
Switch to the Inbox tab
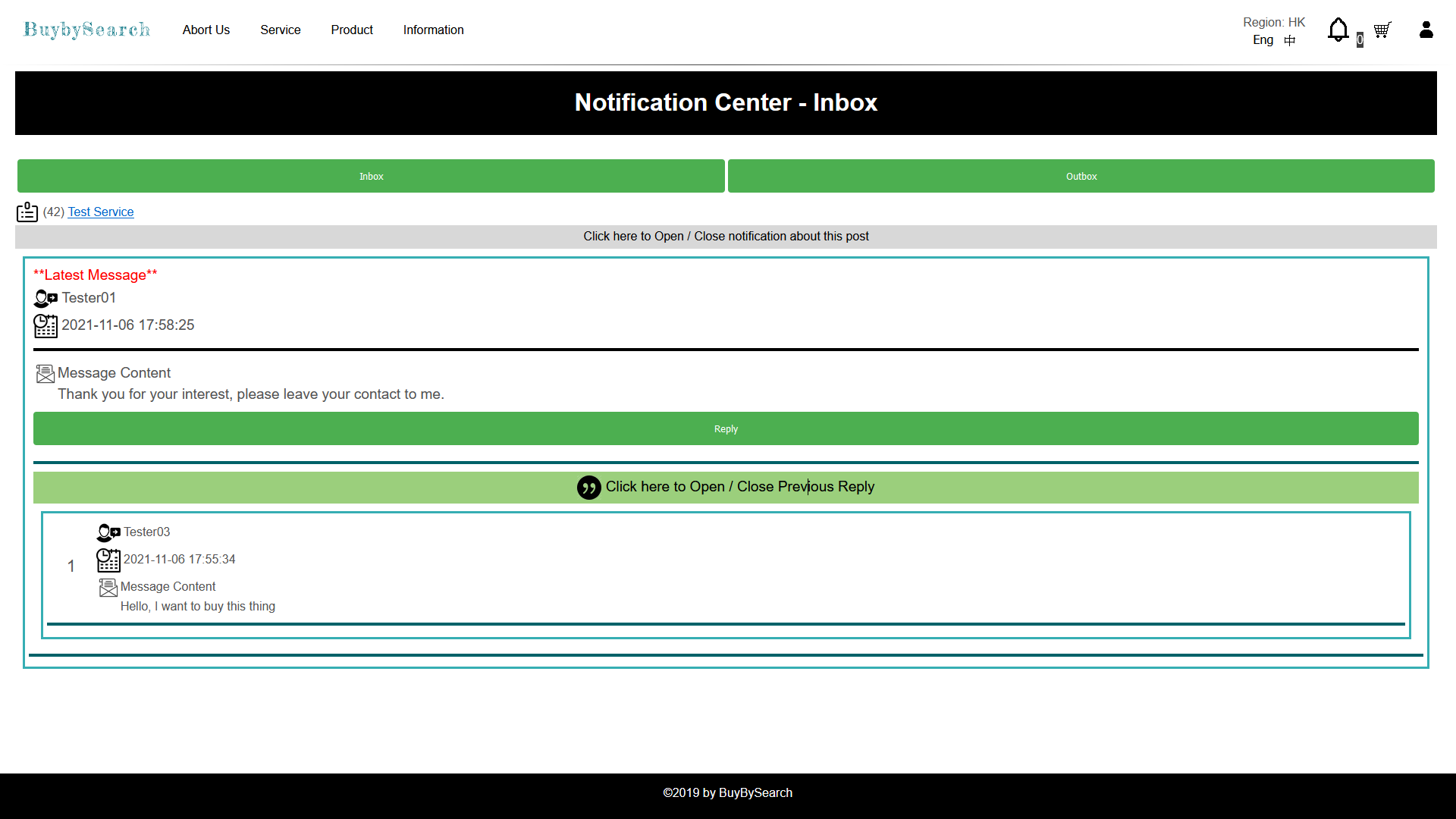point(371,176)
